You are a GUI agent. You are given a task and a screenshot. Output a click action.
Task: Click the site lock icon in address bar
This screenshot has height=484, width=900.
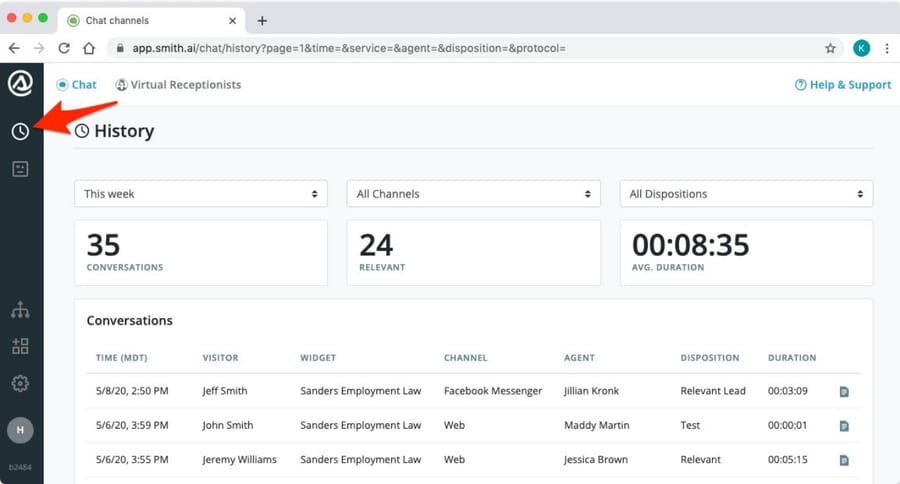tap(120, 48)
